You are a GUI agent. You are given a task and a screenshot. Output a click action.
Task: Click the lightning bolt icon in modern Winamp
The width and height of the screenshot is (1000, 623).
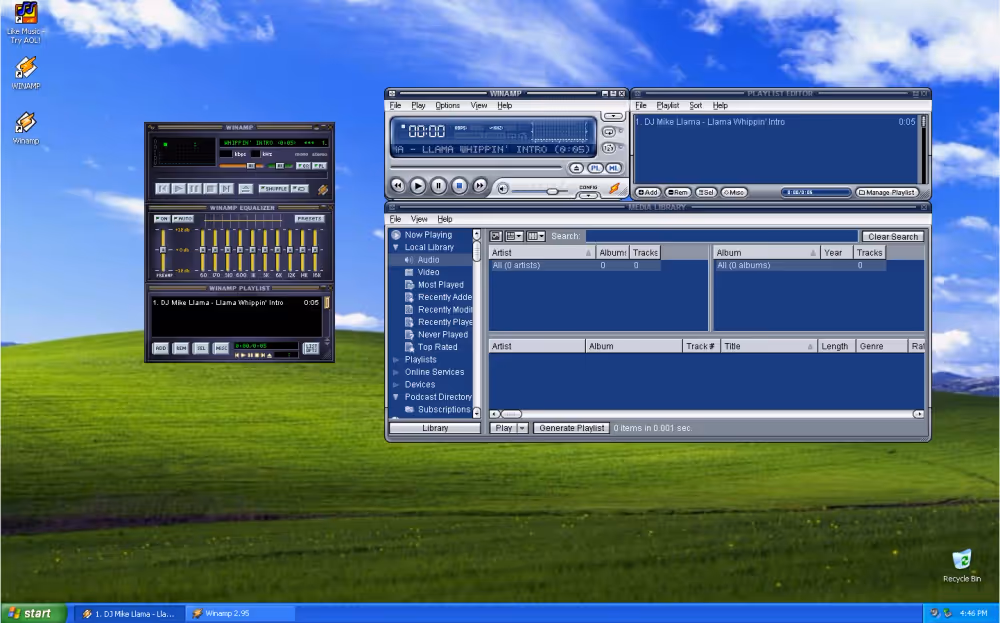[615, 187]
